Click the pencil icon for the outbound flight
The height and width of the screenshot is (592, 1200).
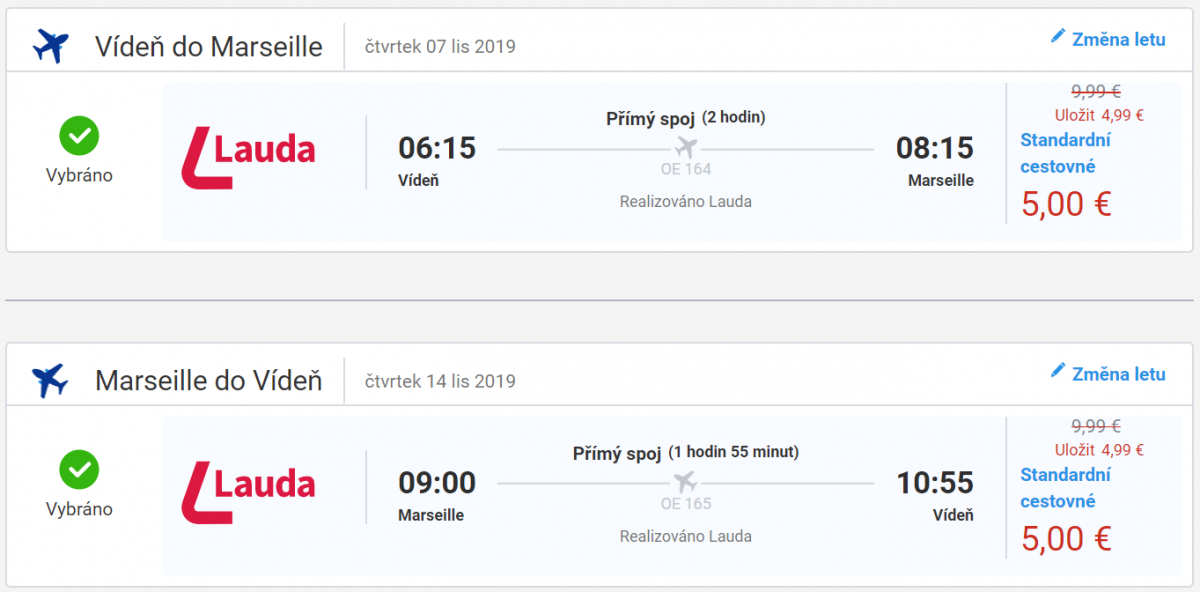(x=1058, y=37)
